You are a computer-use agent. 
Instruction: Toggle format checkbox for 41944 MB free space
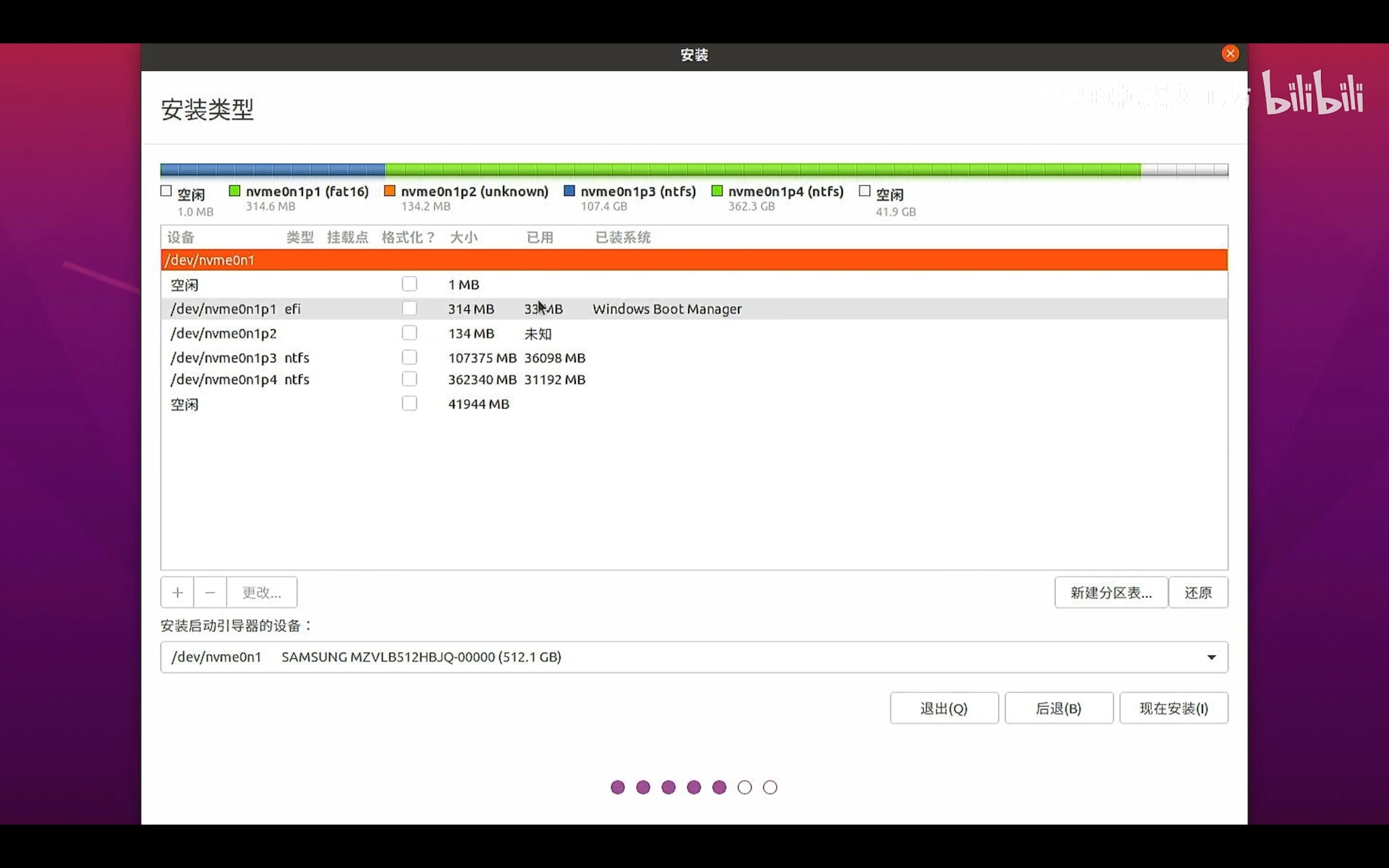(x=409, y=404)
